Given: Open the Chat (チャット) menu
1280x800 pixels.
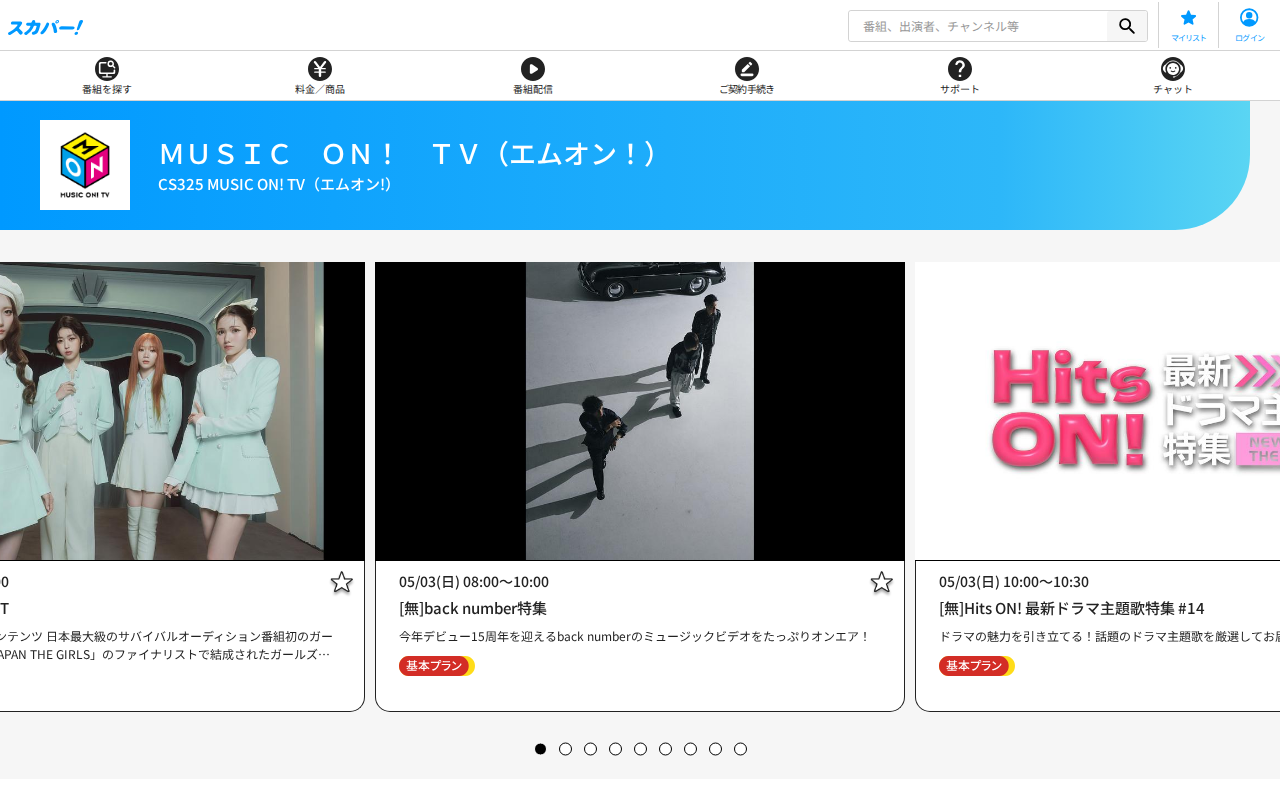Looking at the screenshot, I should (x=1173, y=76).
